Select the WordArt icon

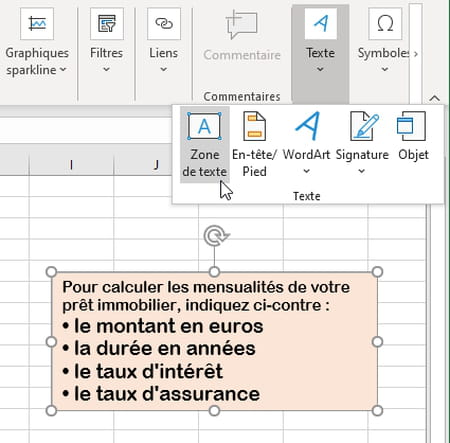(x=307, y=126)
